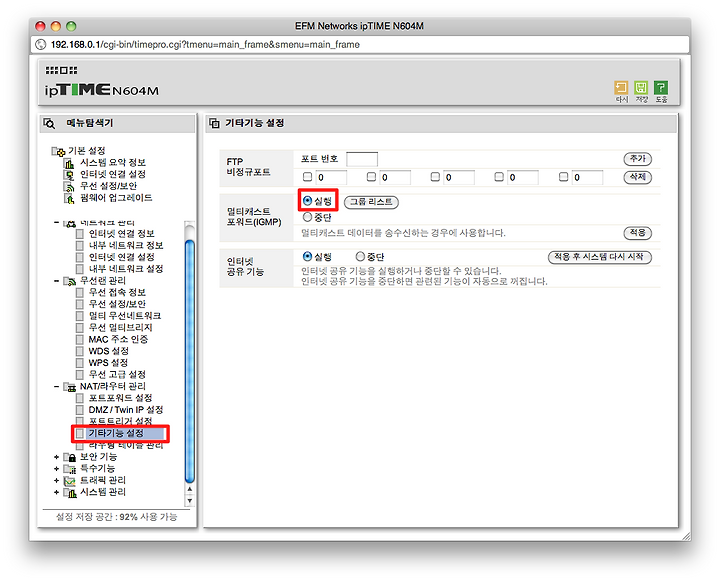The image size is (720, 581).
Task: Tick the third FTP 비정규포트 checkbox
Action: tap(435, 177)
